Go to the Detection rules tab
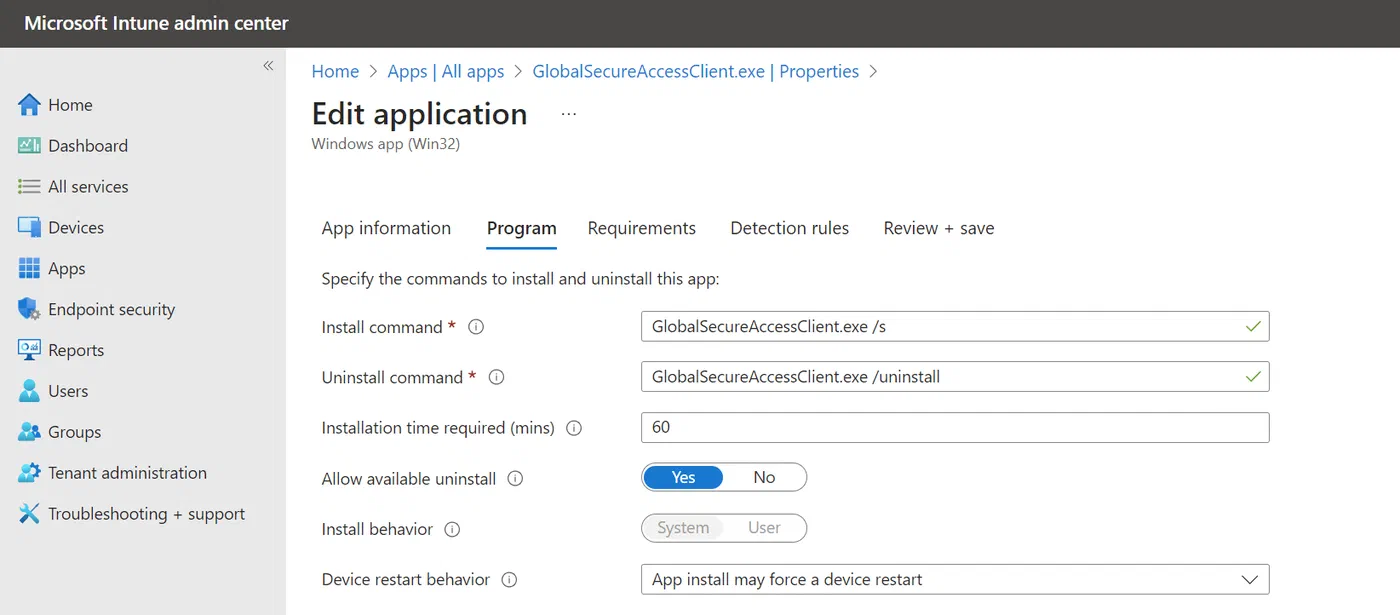 point(790,228)
